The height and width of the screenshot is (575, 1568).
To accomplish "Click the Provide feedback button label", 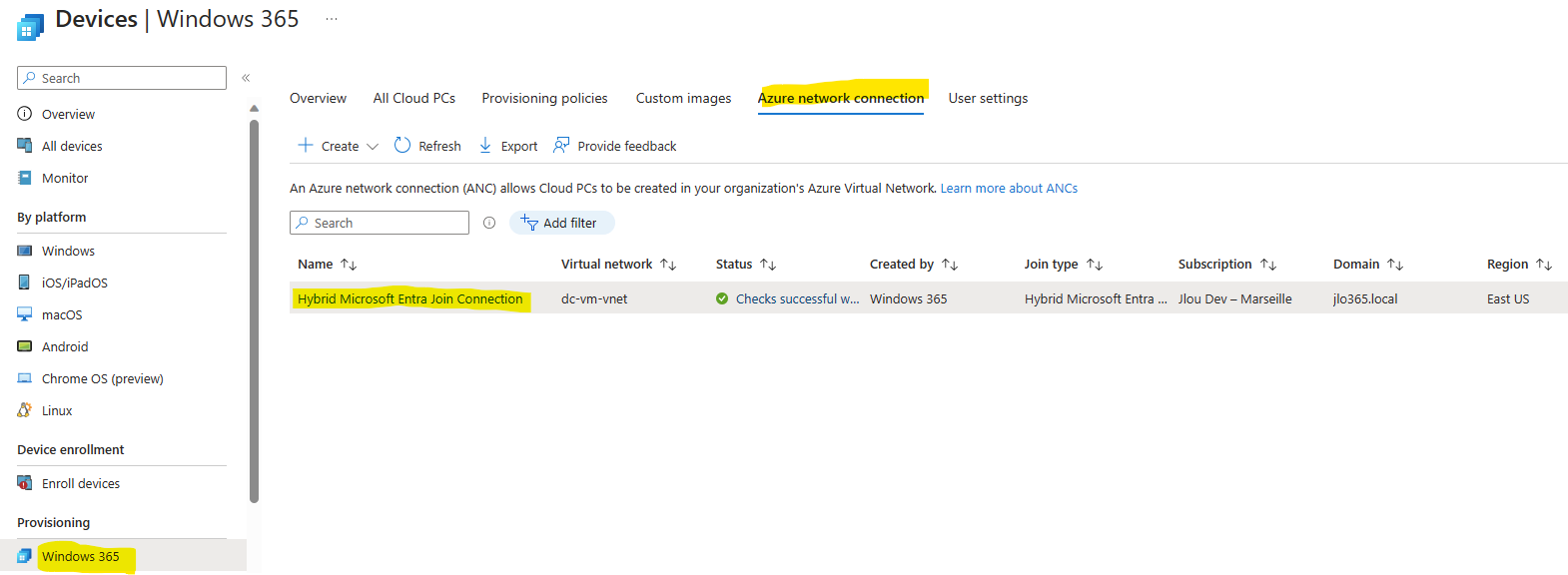I will (627, 146).
